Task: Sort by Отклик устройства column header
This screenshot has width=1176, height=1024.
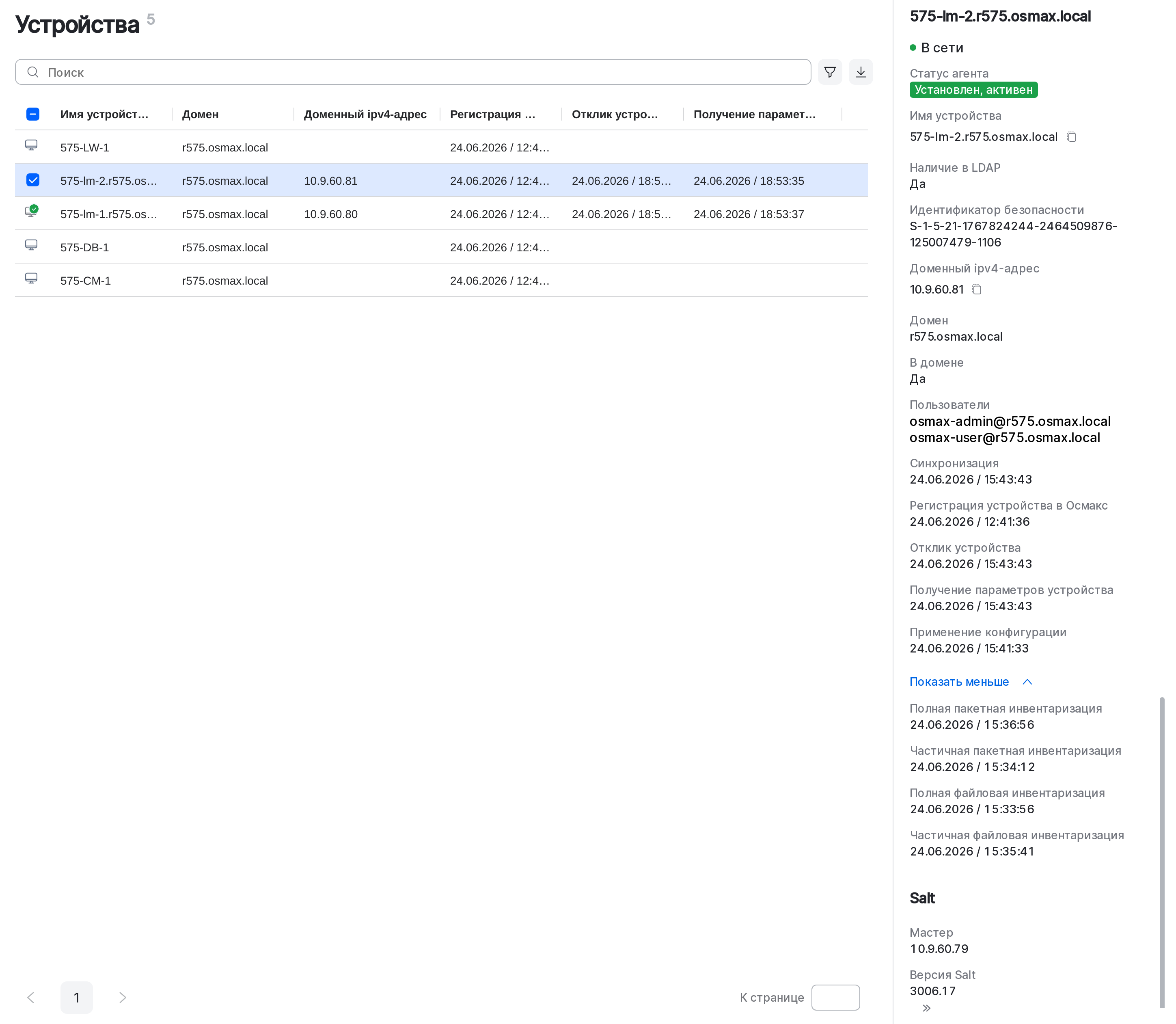Action: (x=615, y=114)
